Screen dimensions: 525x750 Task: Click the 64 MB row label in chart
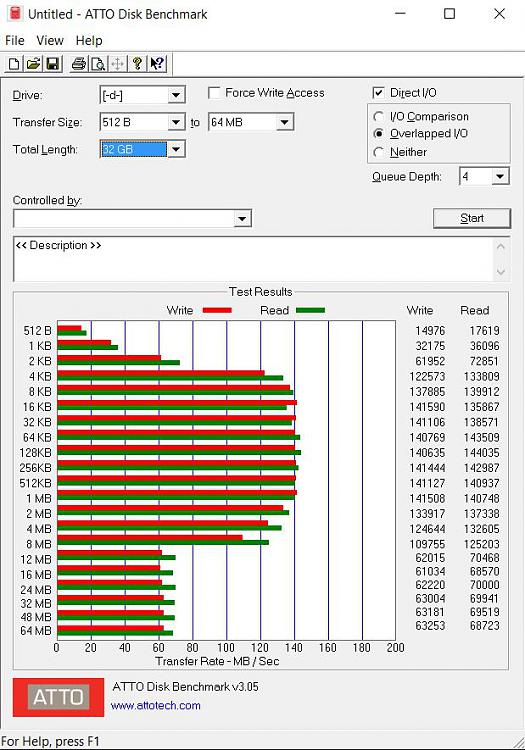[36, 631]
